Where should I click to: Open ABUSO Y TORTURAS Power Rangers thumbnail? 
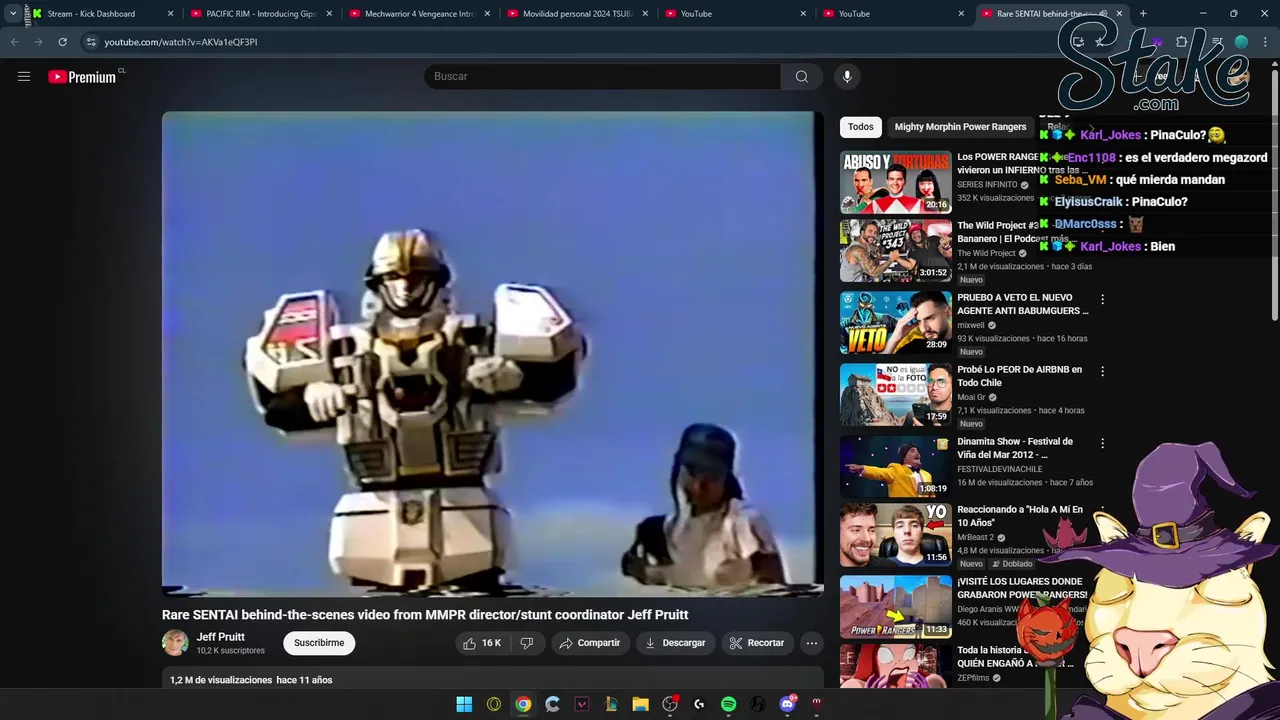point(896,182)
